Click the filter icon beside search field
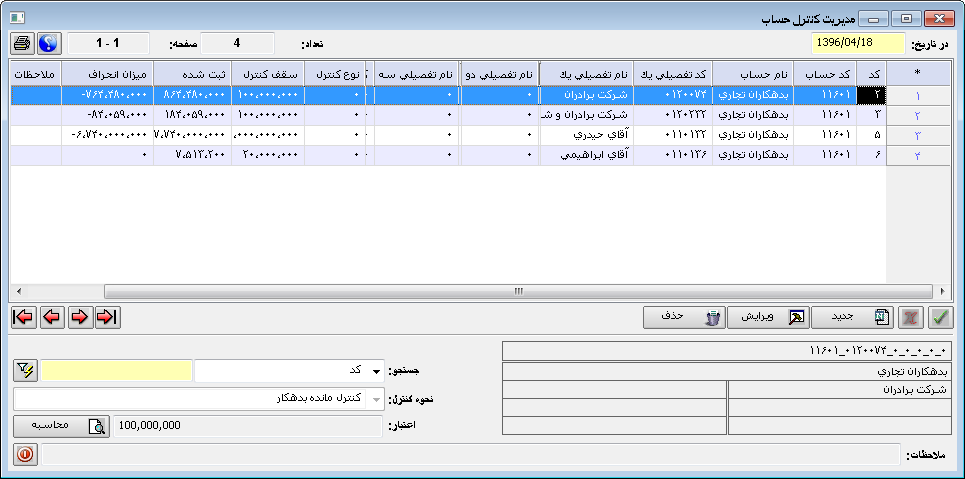 (x=25, y=370)
